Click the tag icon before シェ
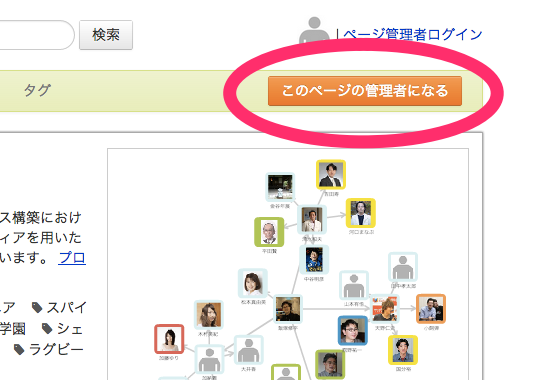This screenshot has width=545, height=380. 47,329
